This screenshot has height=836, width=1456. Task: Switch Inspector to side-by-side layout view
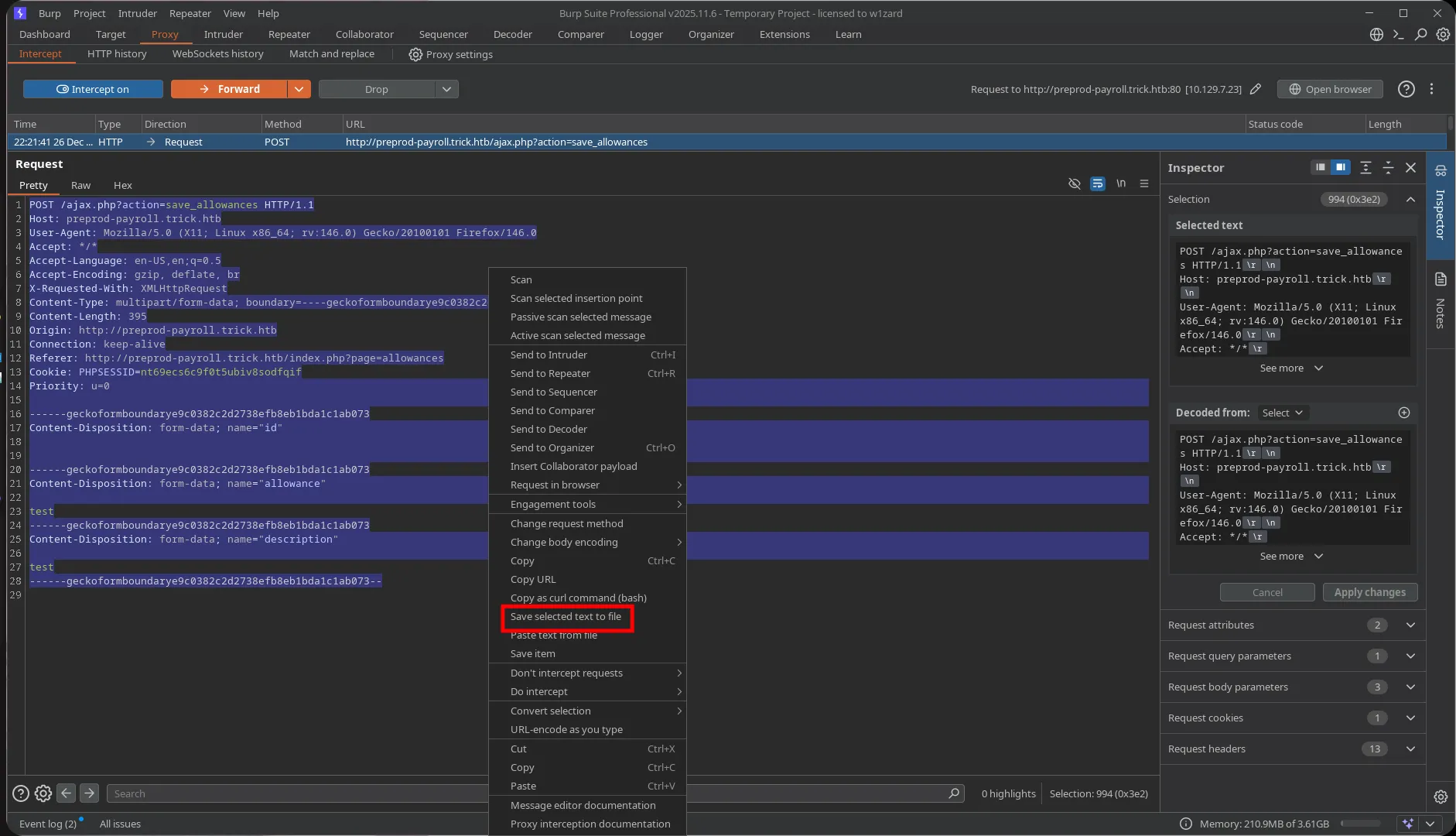[x=1340, y=167]
